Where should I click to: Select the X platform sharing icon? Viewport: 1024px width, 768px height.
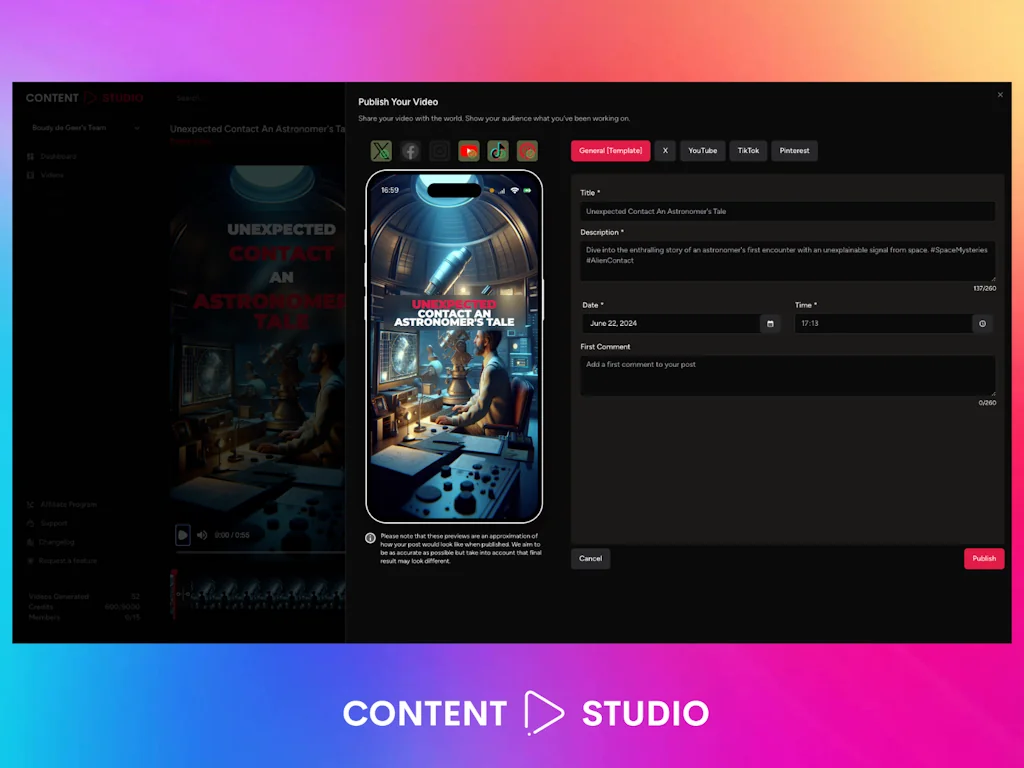point(381,151)
